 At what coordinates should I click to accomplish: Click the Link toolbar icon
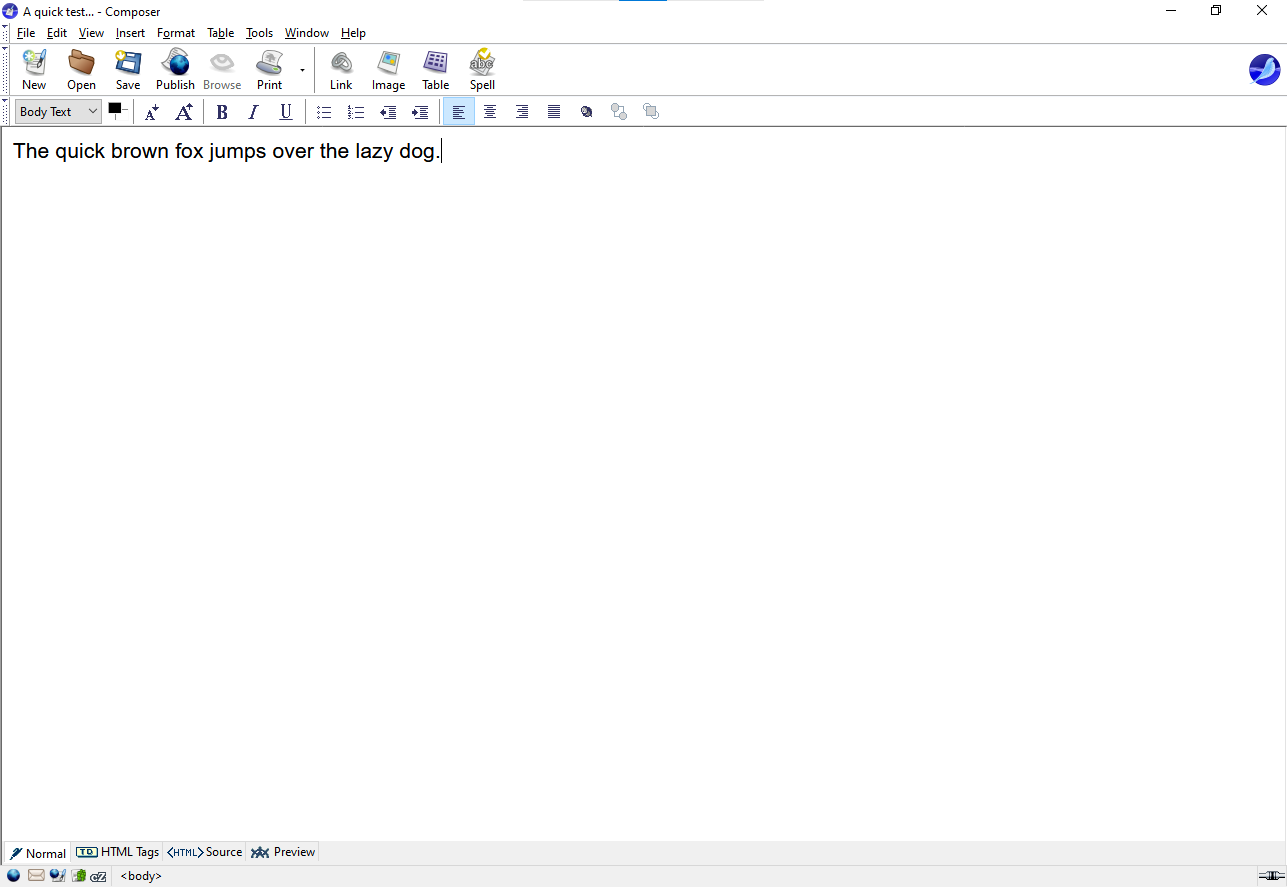point(341,70)
